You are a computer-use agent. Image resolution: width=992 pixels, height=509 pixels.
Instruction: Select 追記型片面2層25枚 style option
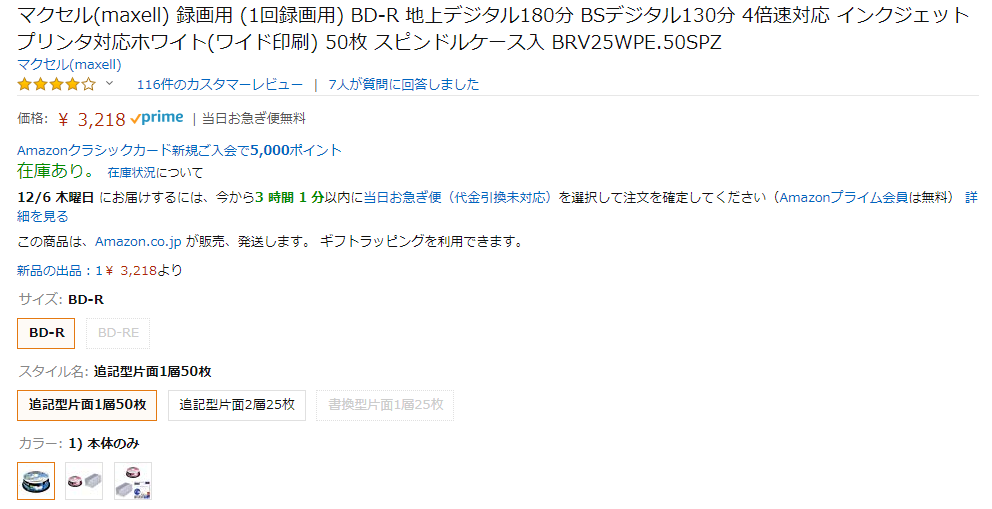click(237, 405)
